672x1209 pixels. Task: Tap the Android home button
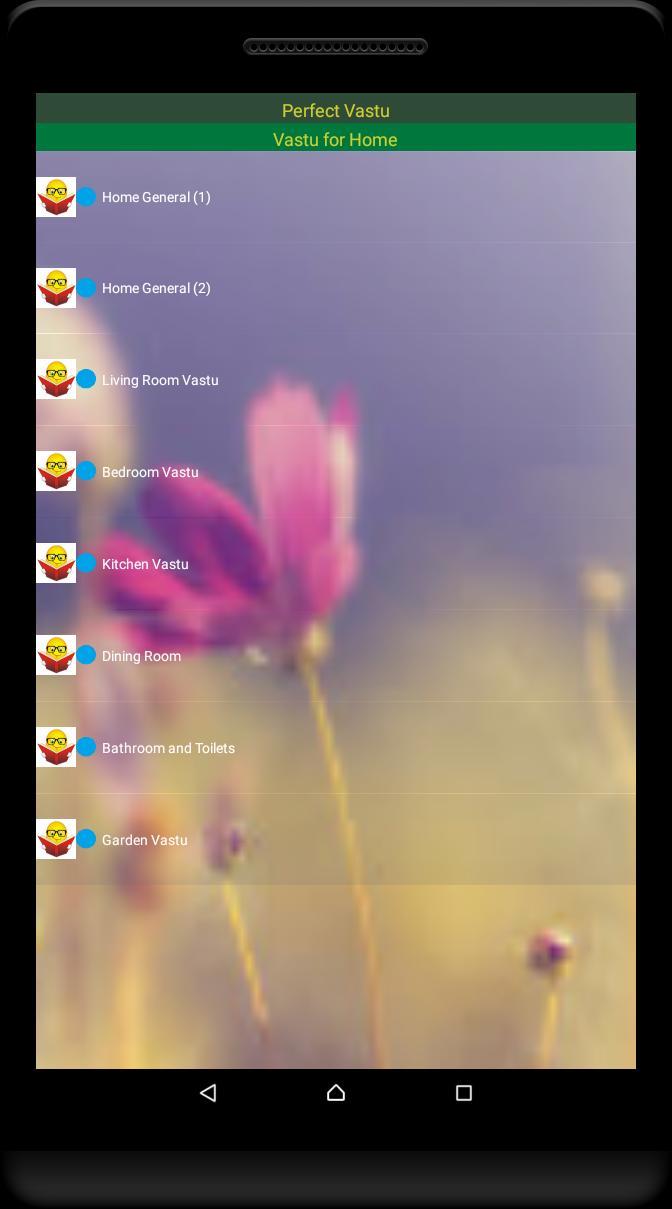point(336,1093)
